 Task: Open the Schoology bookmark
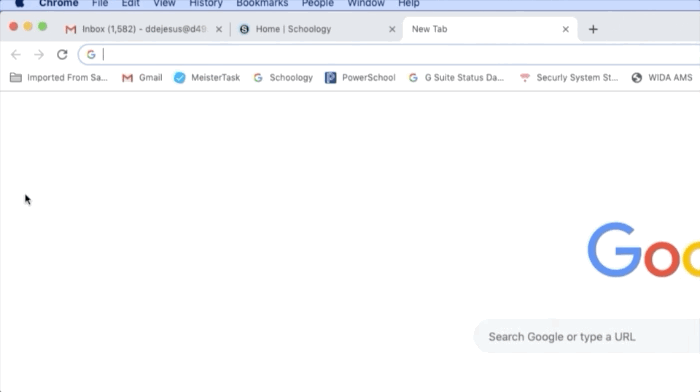coord(283,78)
